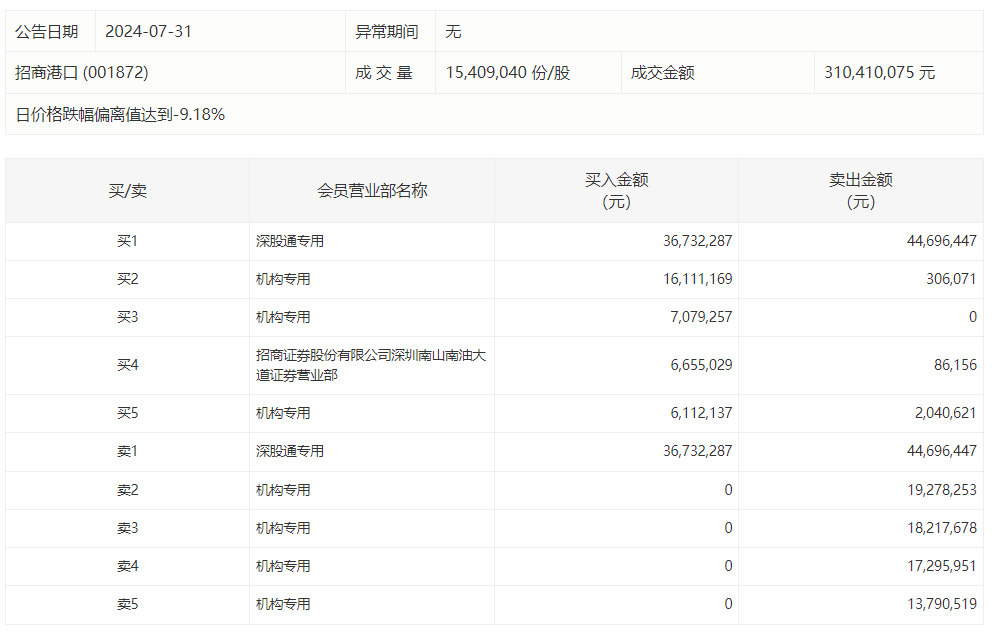Screen dimensions: 995x635
Task: Select 机构专用 in the 卖5 row
Action: point(283,605)
